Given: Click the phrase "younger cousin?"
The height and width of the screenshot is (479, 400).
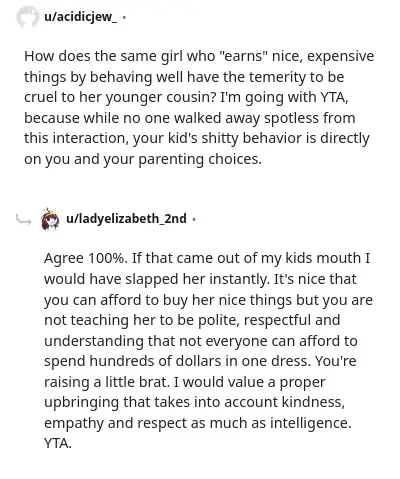Looking at the screenshot, I should [x=161, y=98].
